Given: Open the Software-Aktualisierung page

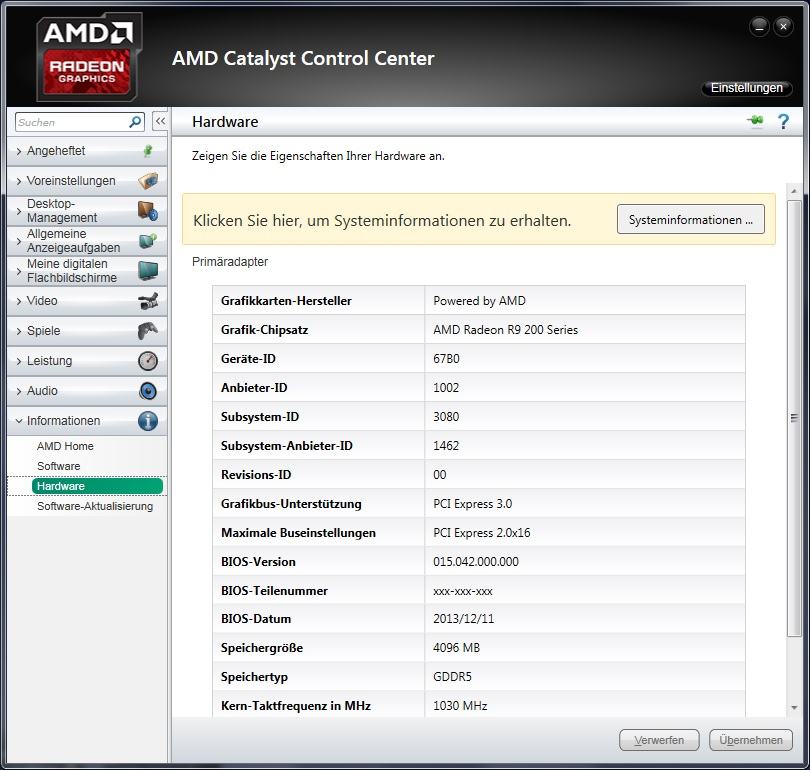Looking at the screenshot, I should (95, 506).
